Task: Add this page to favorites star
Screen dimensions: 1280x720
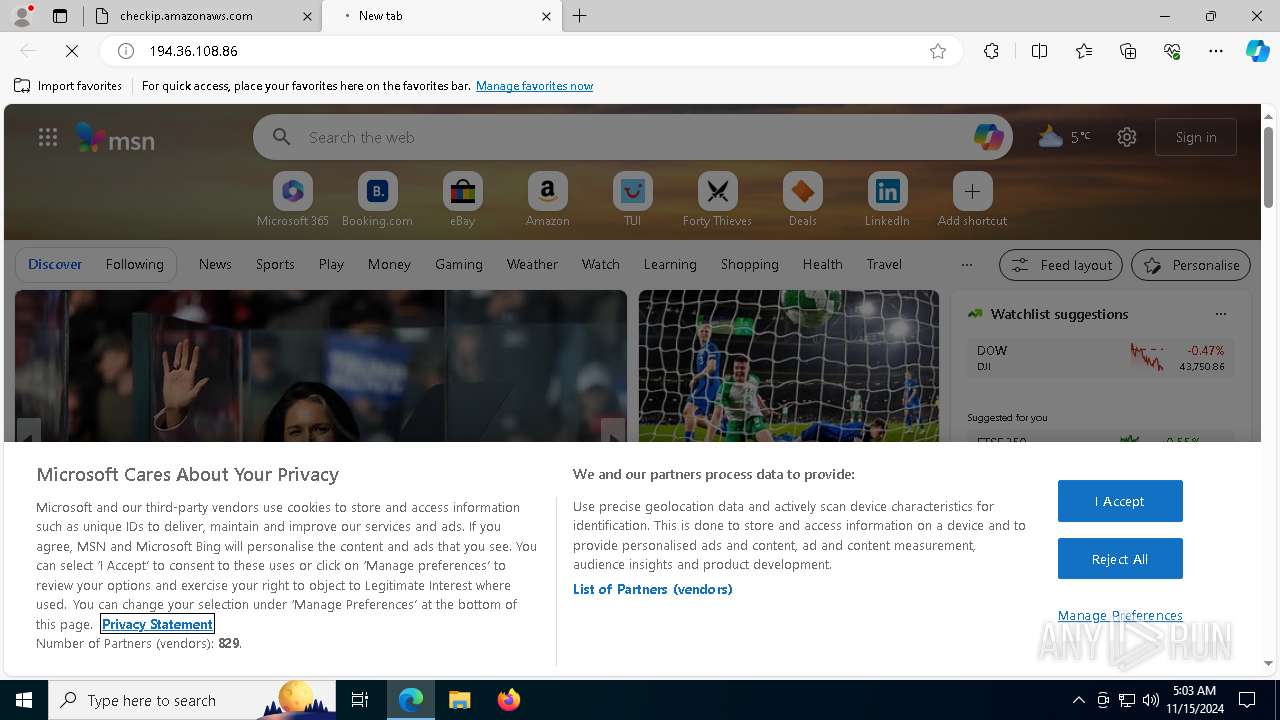Action: point(938,51)
